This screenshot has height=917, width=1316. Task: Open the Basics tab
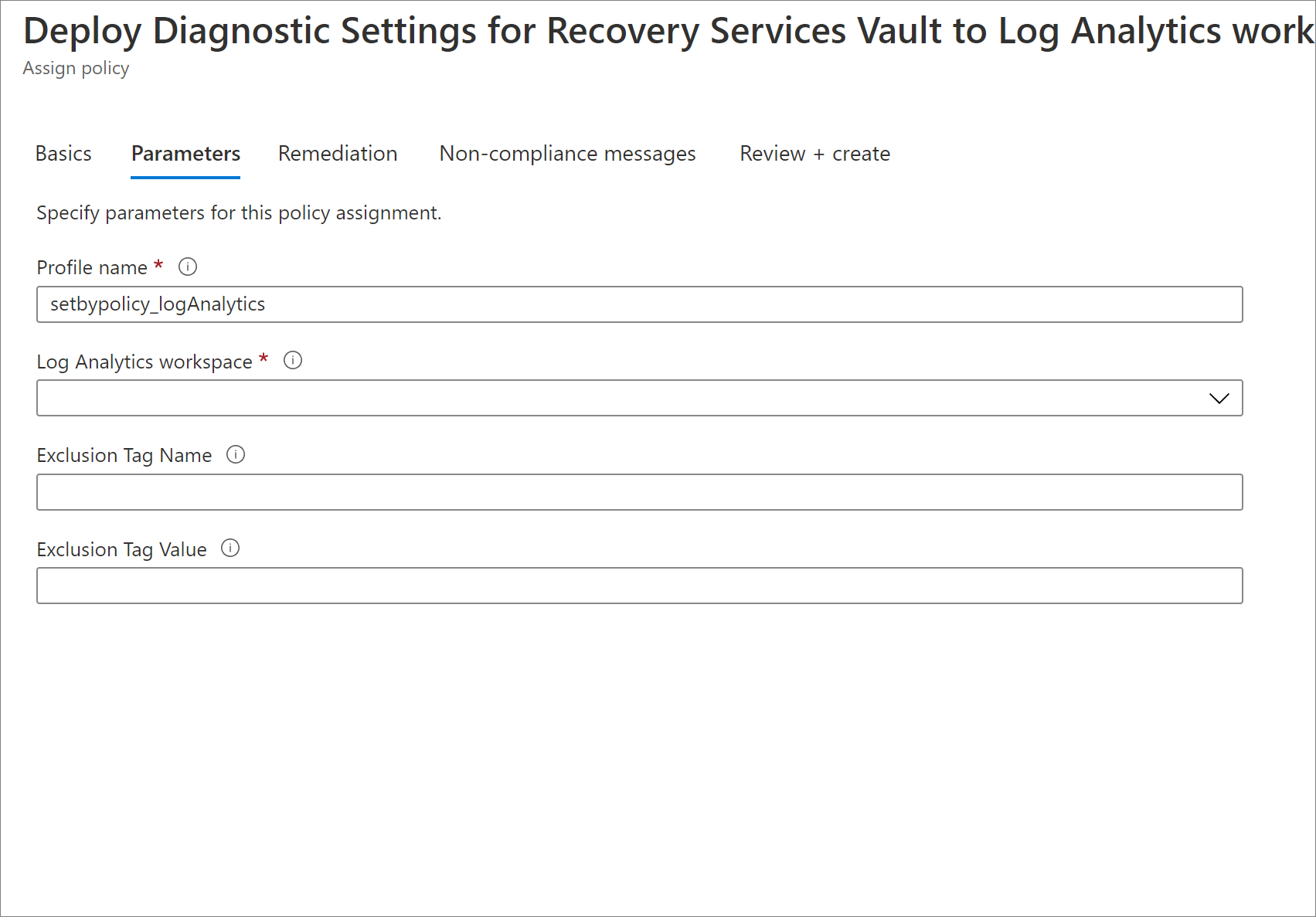pyautogui.click(x=63, y=154)
